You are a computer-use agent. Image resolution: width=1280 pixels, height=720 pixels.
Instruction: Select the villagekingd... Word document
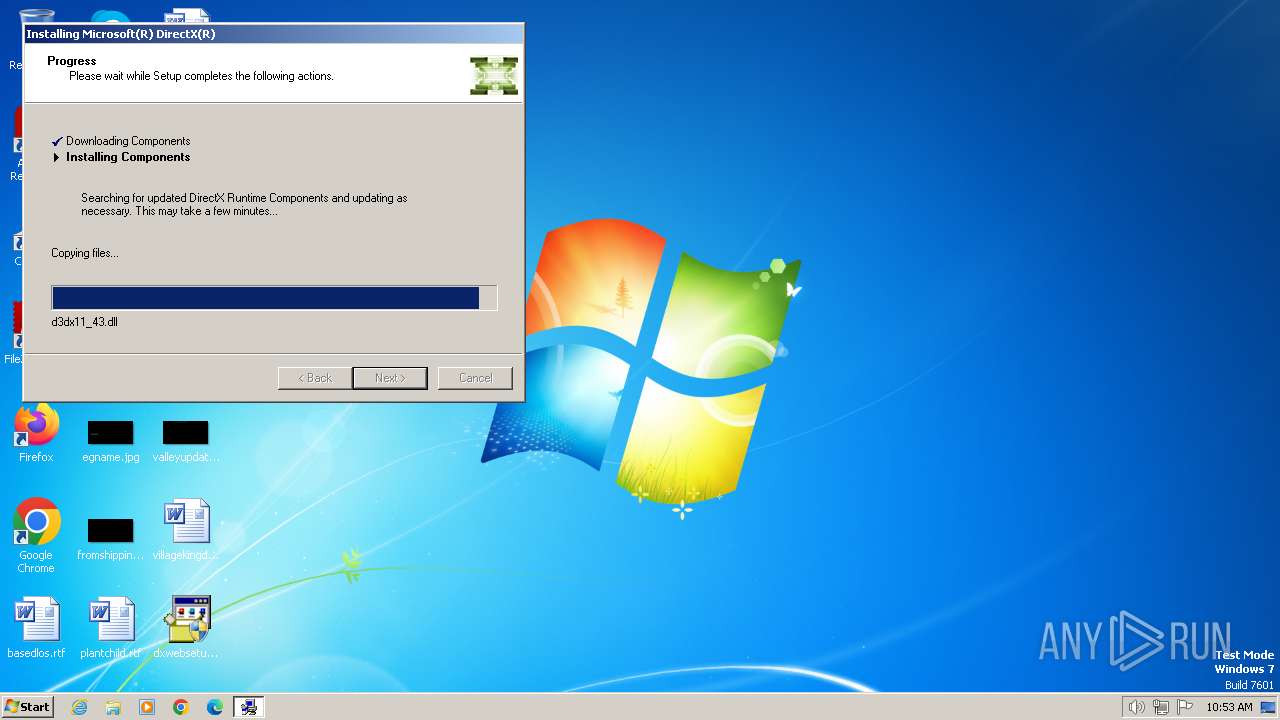click(185, 530)
